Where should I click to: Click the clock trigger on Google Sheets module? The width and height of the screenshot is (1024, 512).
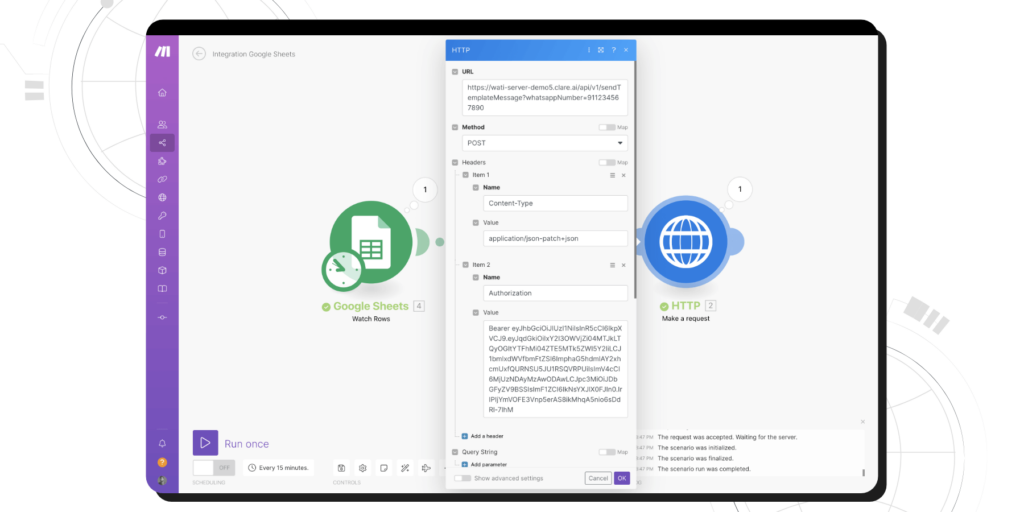pos(342,270)
